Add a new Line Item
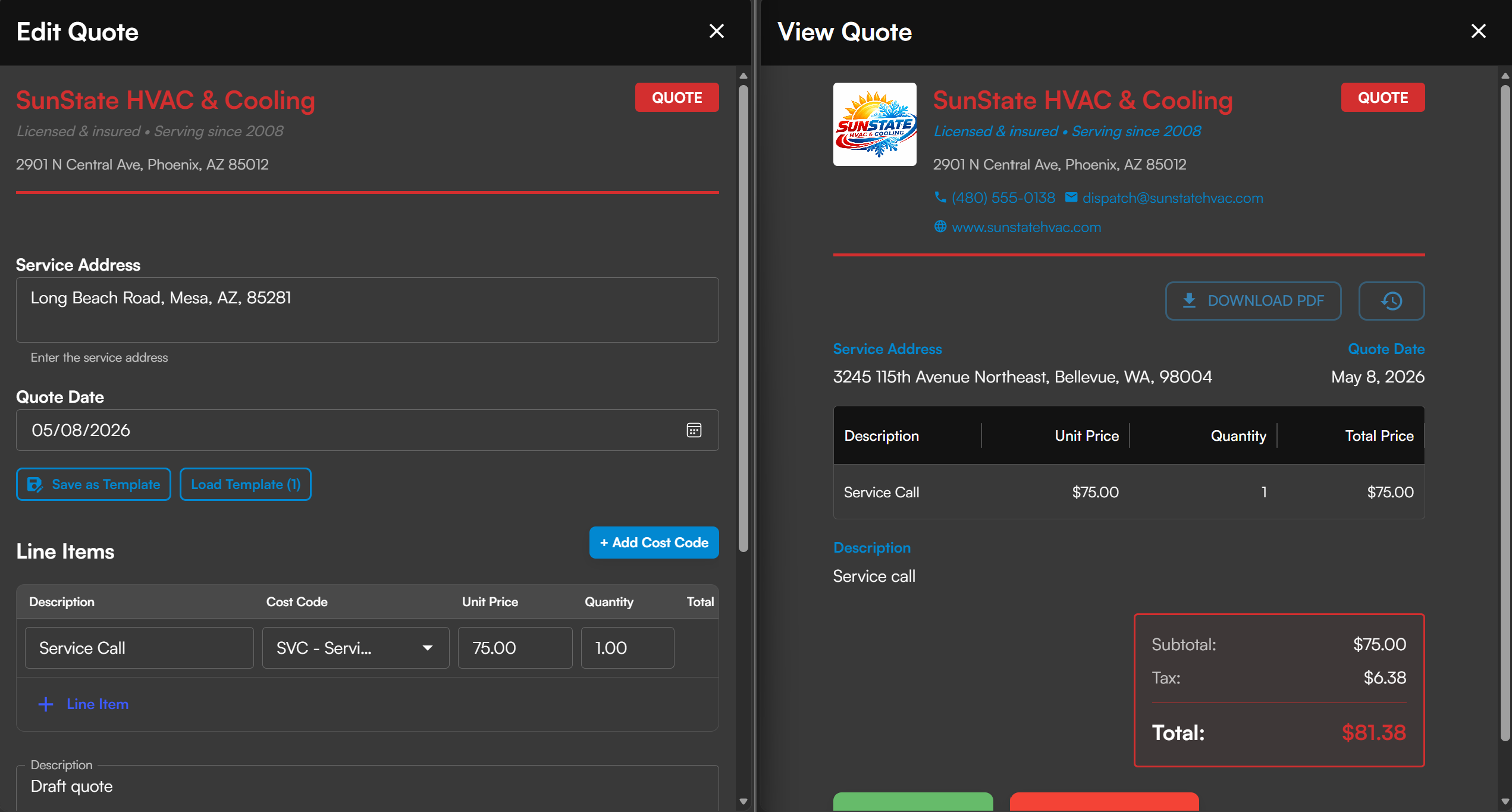Screen dimensions: 1512x812 pos(83,704)
